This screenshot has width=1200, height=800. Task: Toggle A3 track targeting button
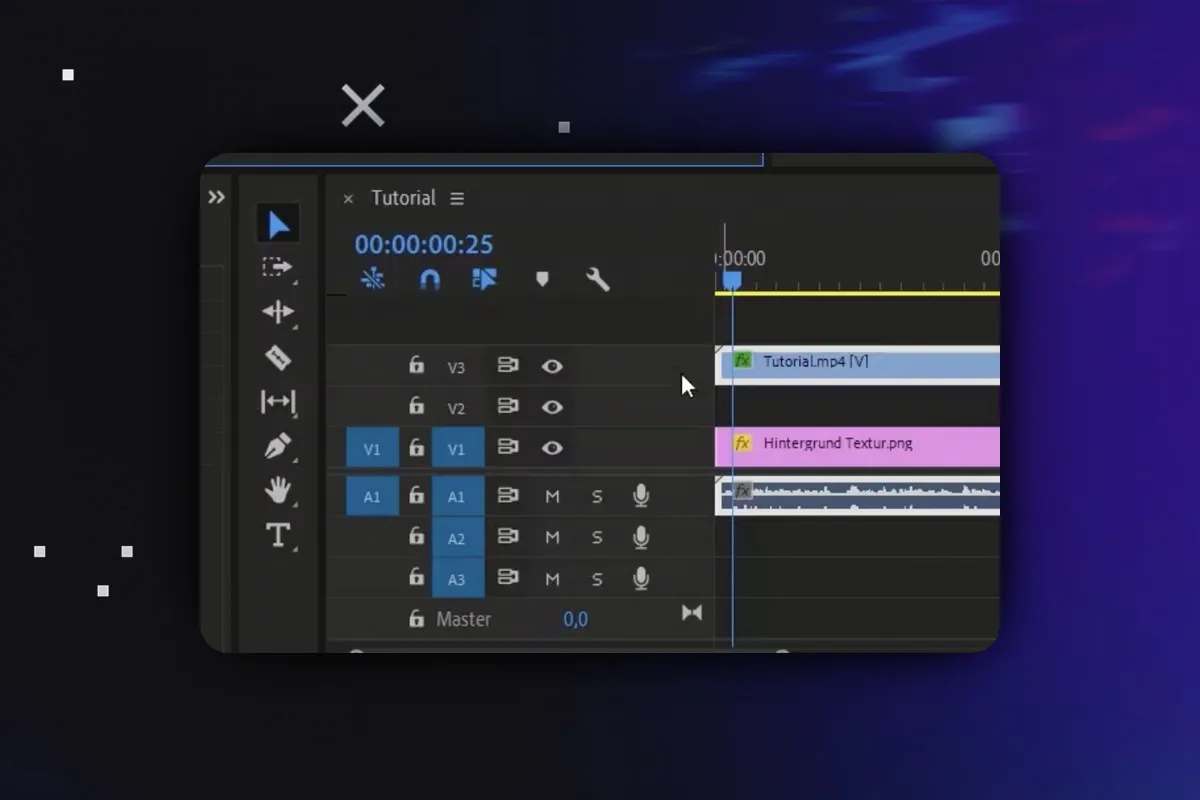(x=458, y=579)
